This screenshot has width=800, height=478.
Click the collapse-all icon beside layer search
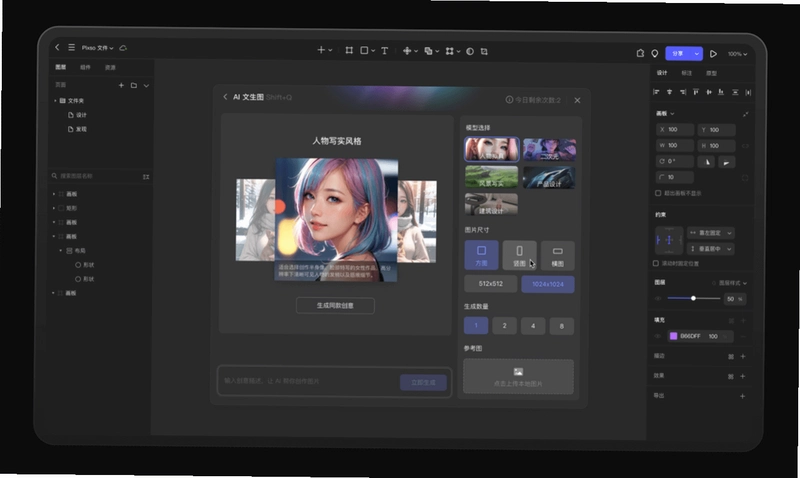pos(146,177)
